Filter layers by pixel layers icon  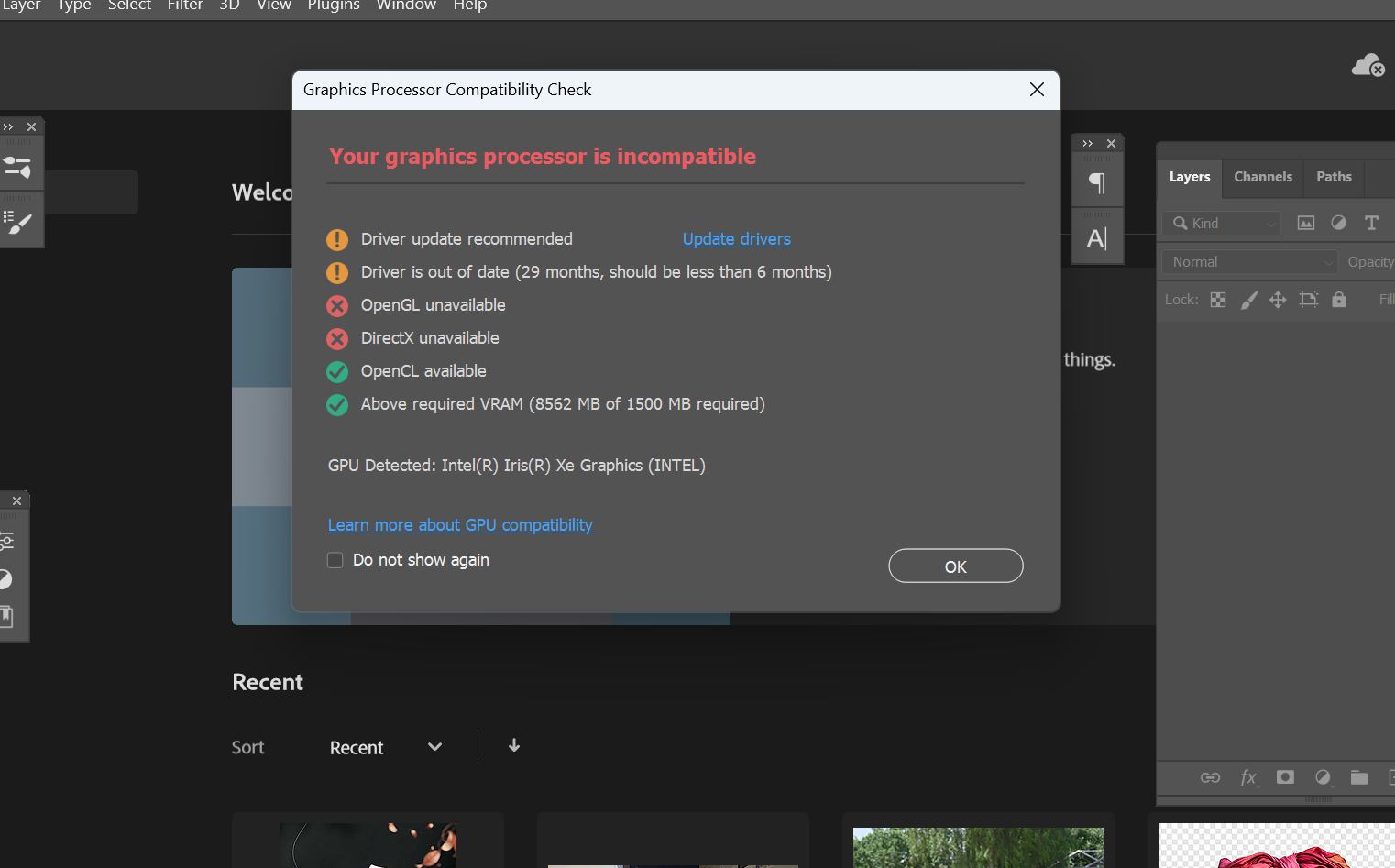1306,223
